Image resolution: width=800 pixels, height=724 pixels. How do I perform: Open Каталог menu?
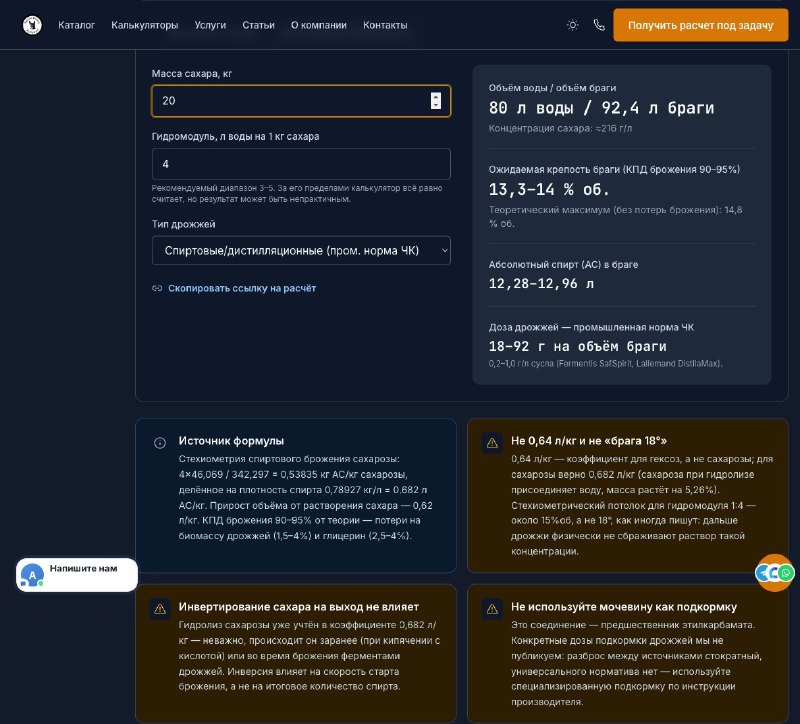click(77, 25)
